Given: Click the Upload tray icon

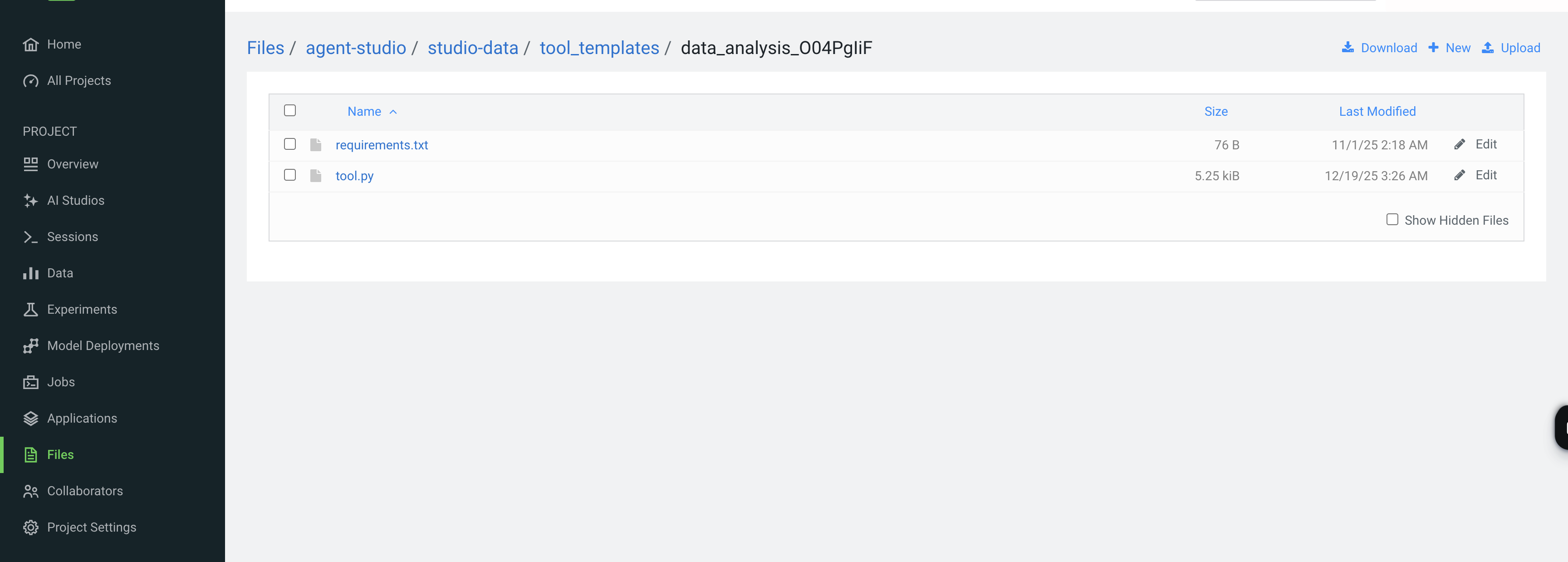Looking at the screenshot, I should pos(1488,48).
